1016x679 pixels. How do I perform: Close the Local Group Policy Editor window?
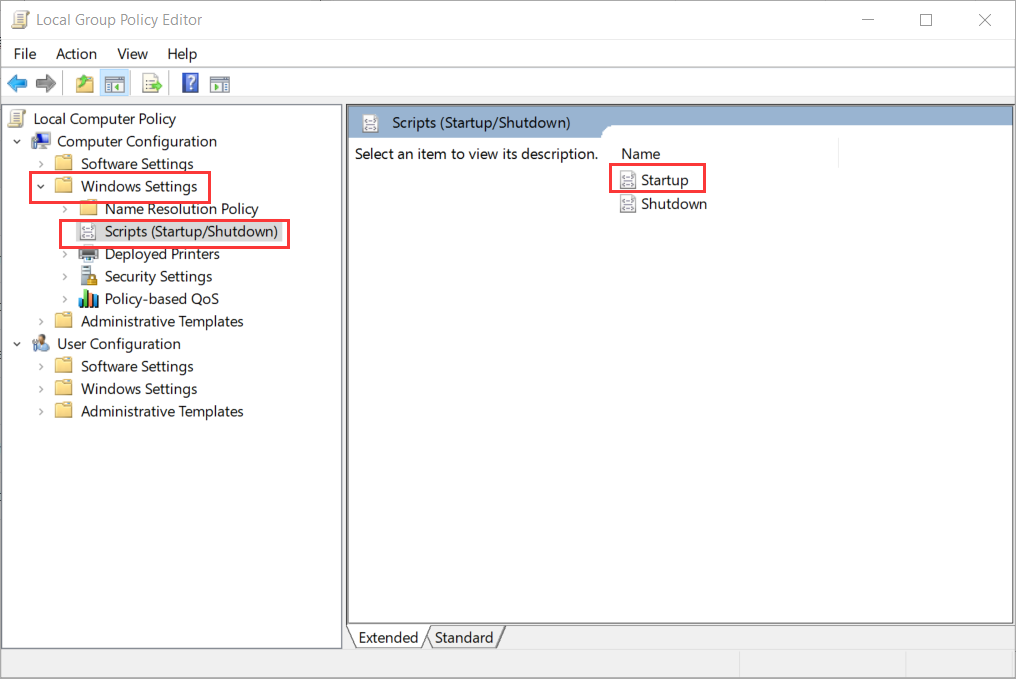click(x=984, y=20)
